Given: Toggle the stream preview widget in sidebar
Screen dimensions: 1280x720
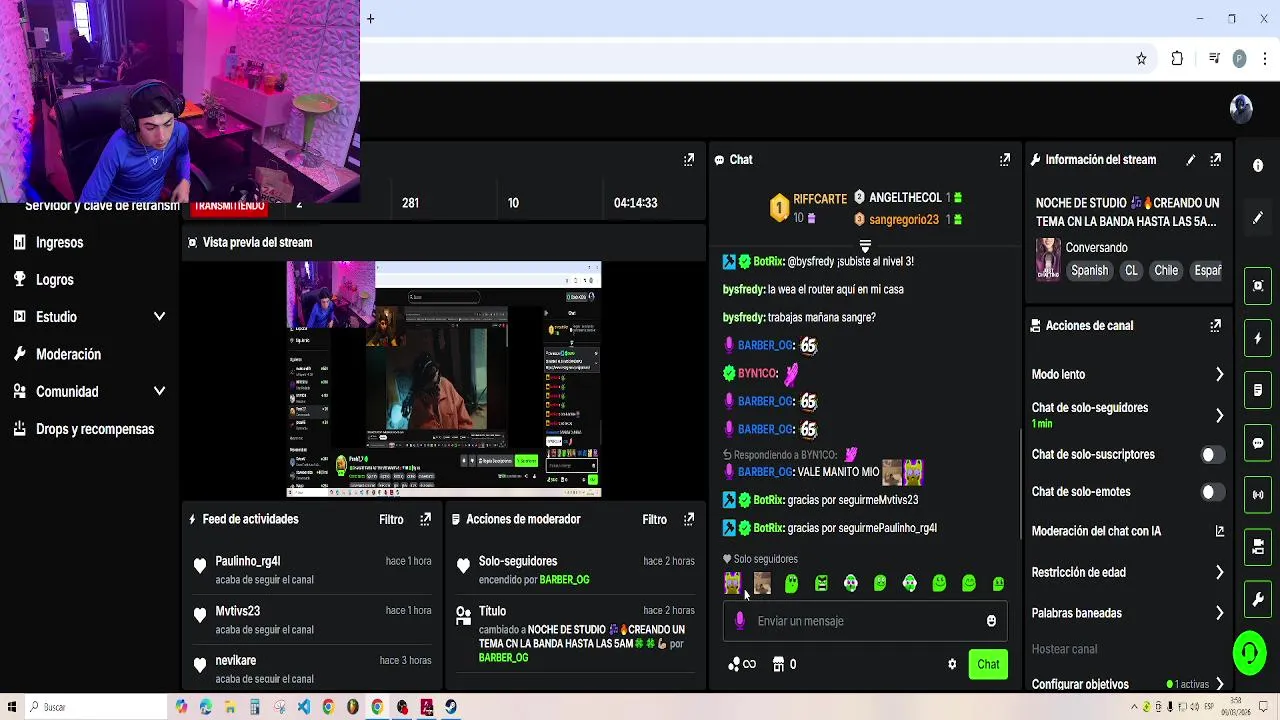Looking at the screenshot, I should (1258, 286).
